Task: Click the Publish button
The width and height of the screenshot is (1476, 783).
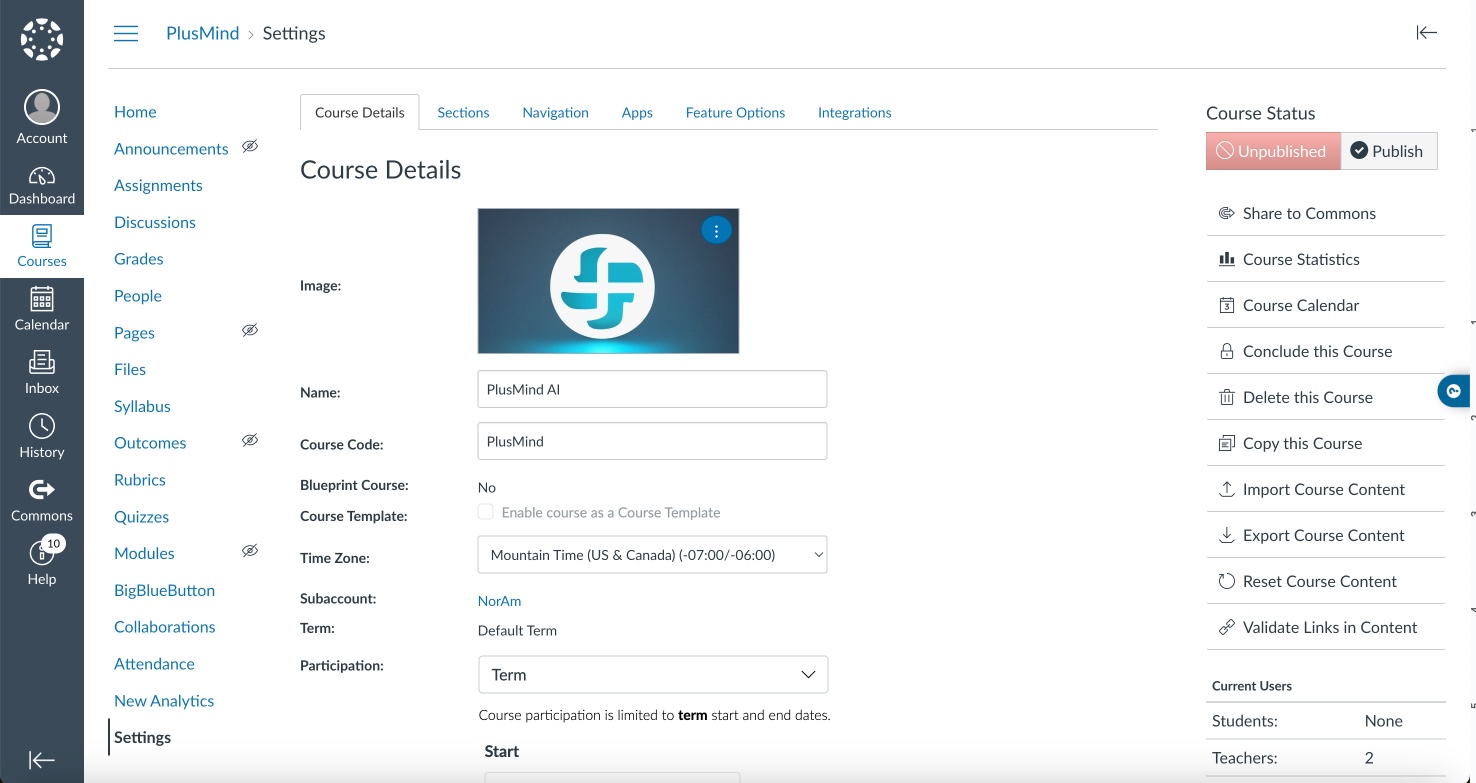Action: point(1387,151)
